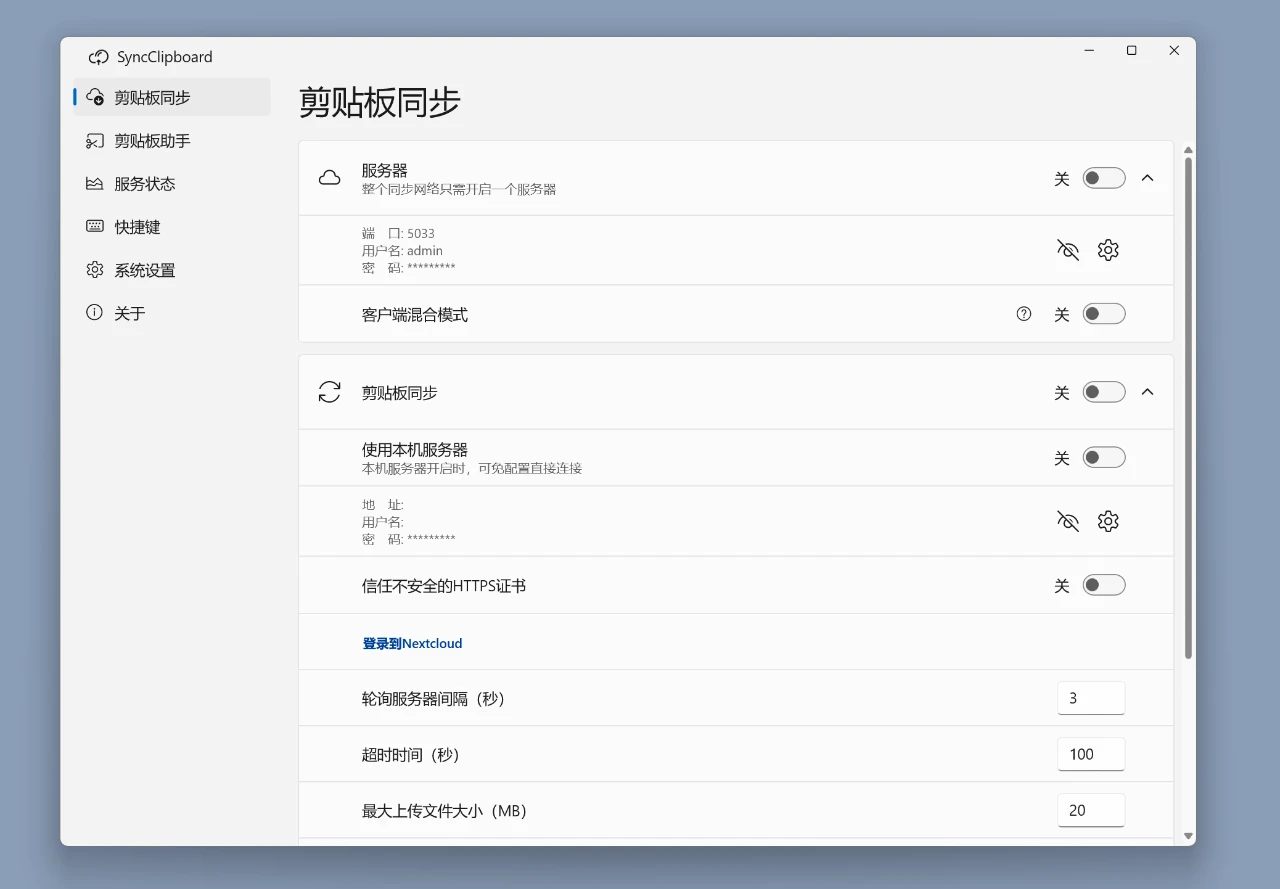Click the 系统设置 gear icon in sidebar

[x=95, y=270]
